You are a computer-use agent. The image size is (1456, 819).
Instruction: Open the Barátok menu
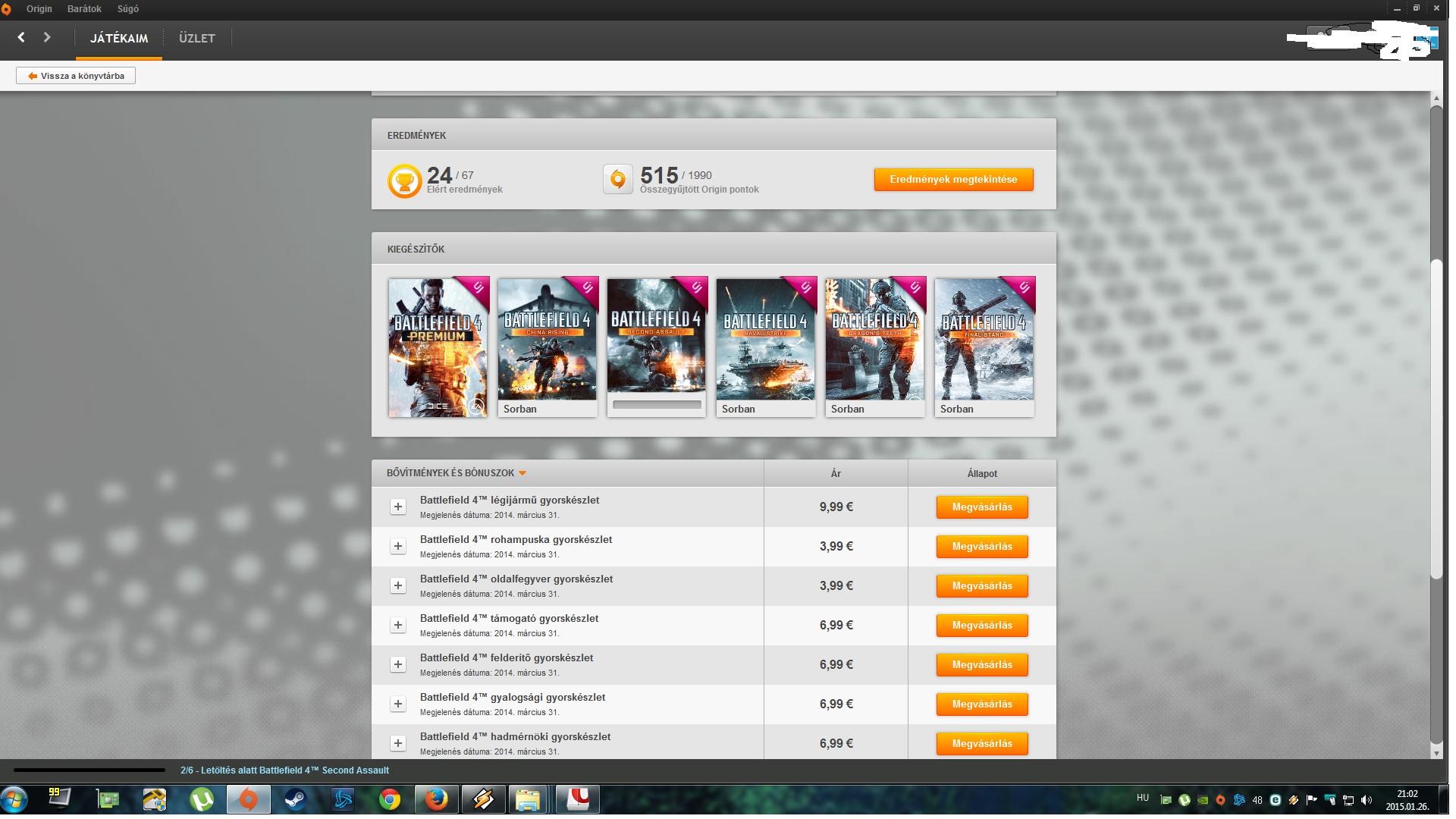pos(84,9)
